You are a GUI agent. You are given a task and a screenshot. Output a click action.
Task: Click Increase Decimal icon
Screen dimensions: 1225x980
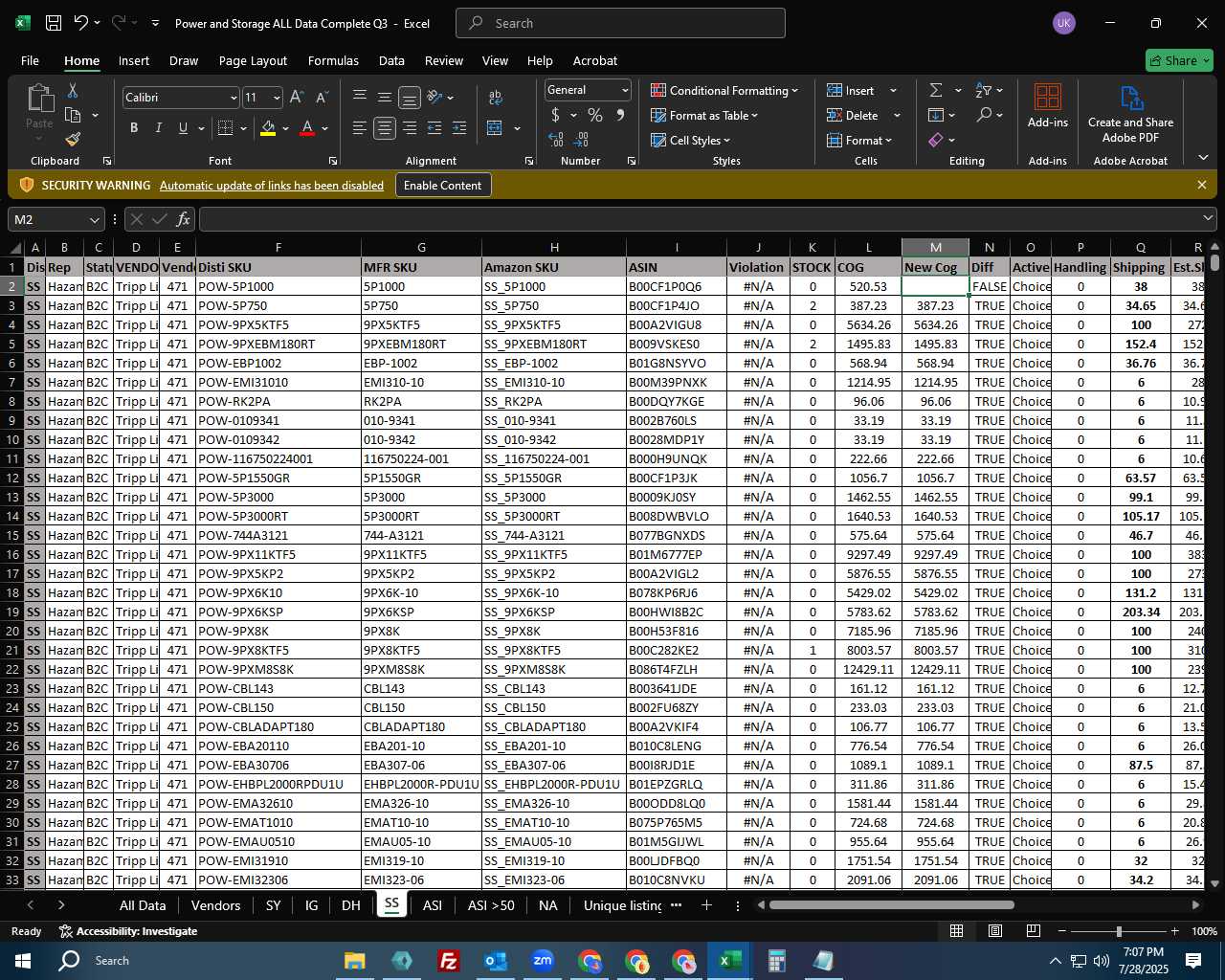pyautogui.click(x=556, y=140)
